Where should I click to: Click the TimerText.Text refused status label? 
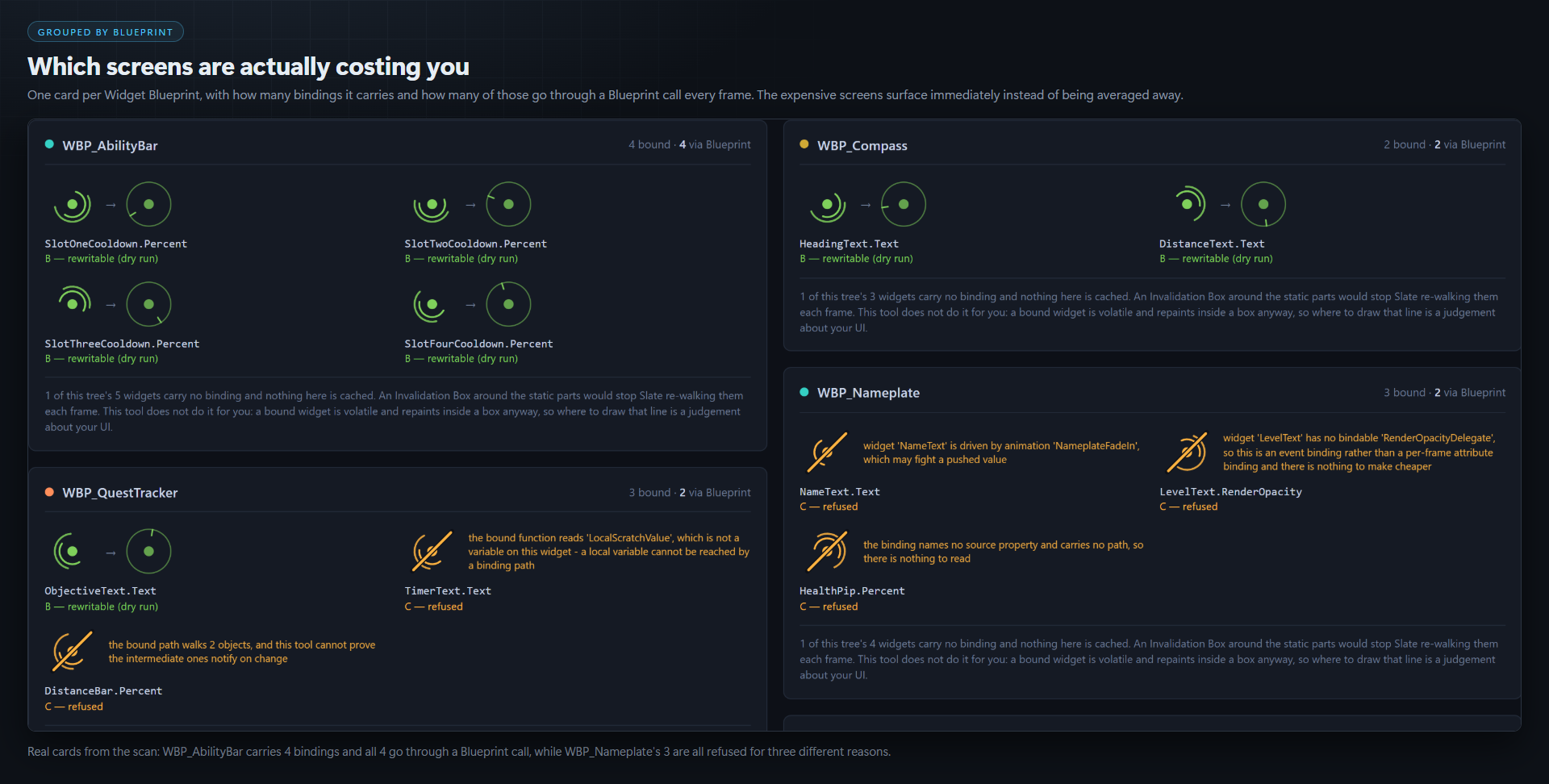[x=434, y=607]
